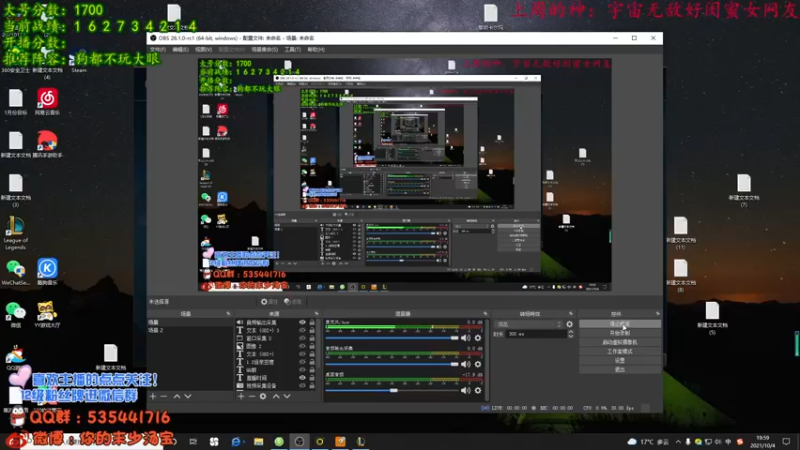Click the streaming button atop Controls dock

point(620,324)
